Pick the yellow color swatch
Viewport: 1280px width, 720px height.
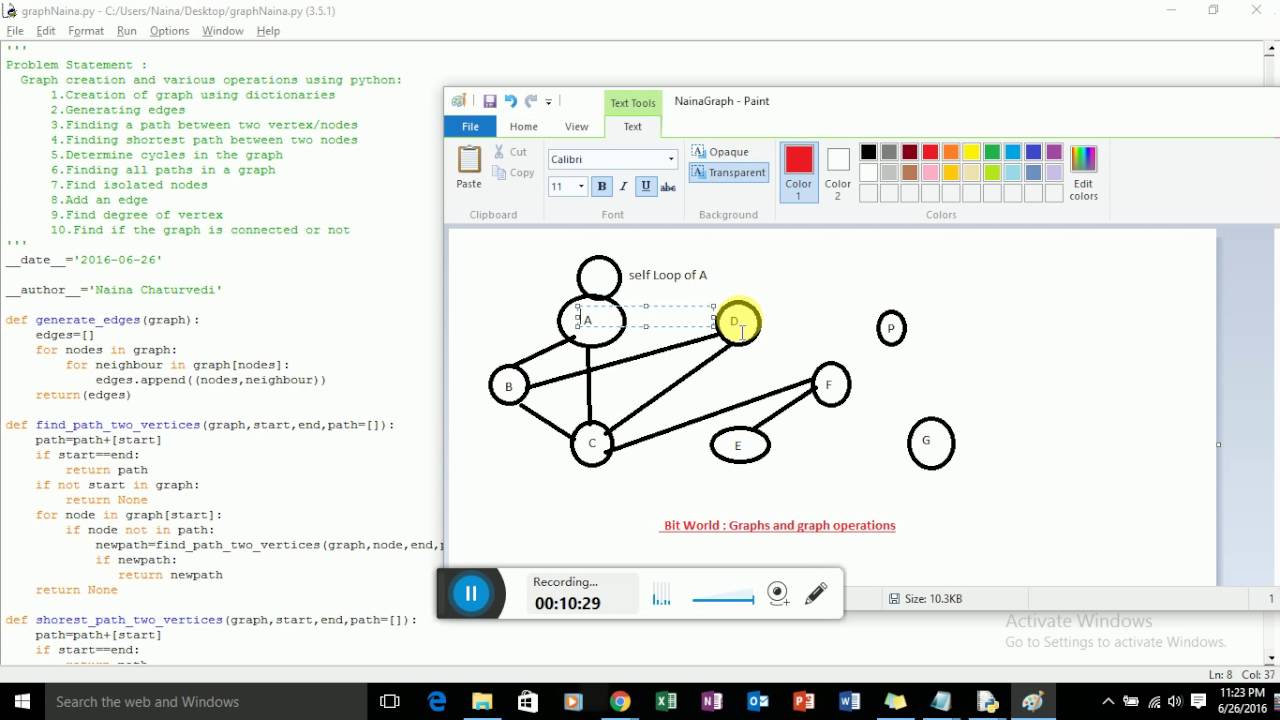pos(972,152)
